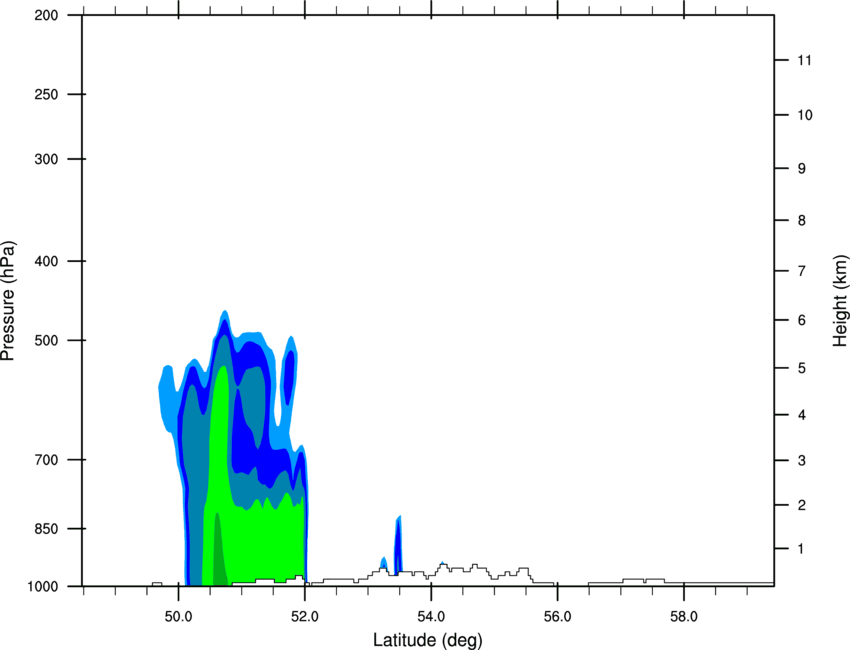Screen dimensions: 850x650
Task: Select the 1000 pressure tick label
Action: 43,586
